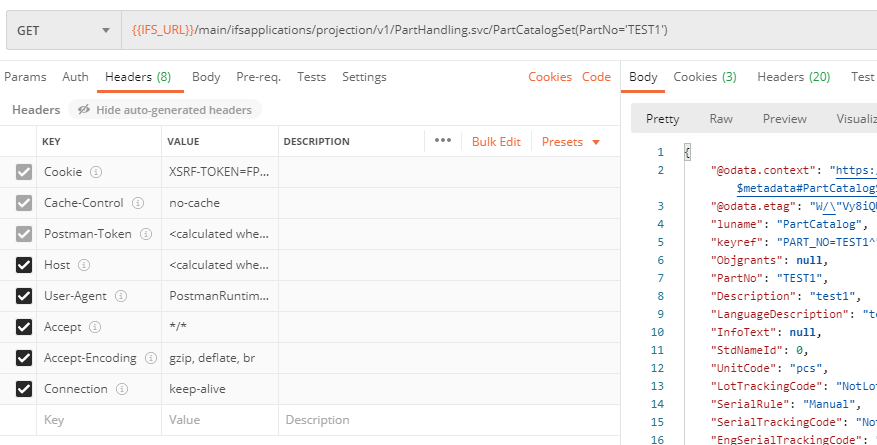Click the Bulk Edit link

click(x=496, y=142)
